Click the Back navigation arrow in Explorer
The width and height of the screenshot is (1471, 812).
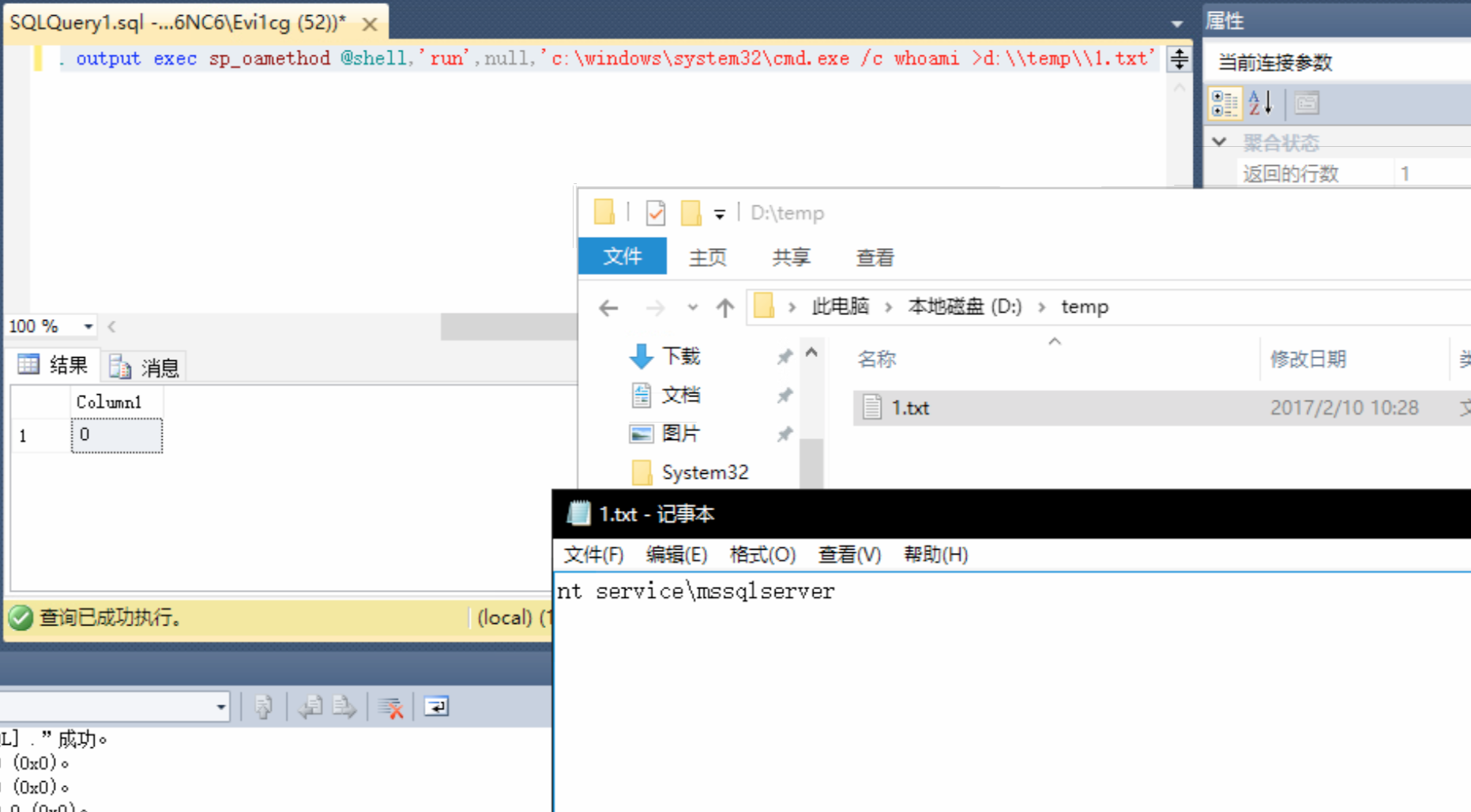[x=607, y=307]
